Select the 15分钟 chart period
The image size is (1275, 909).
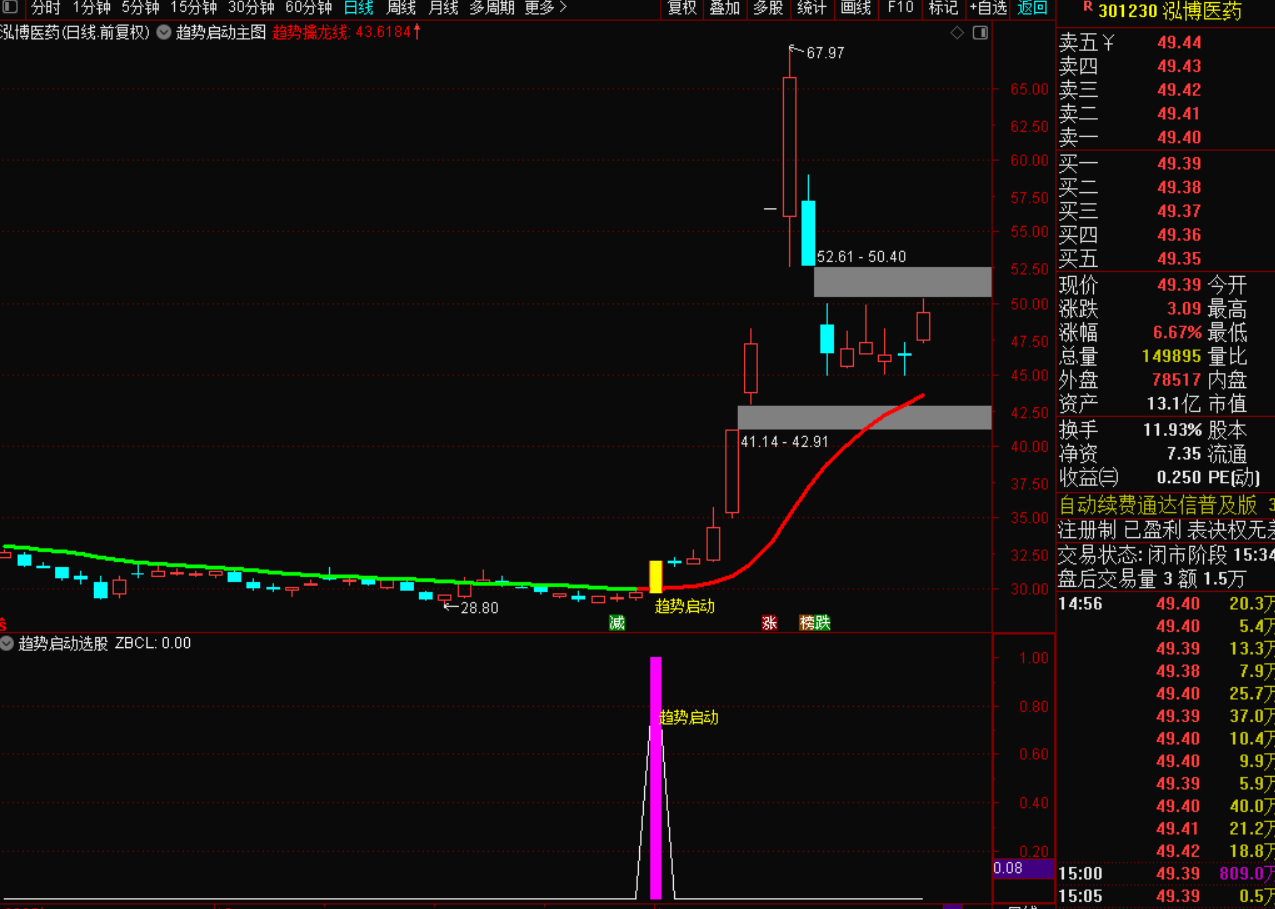pyautogui.click(x=193, y=8)
